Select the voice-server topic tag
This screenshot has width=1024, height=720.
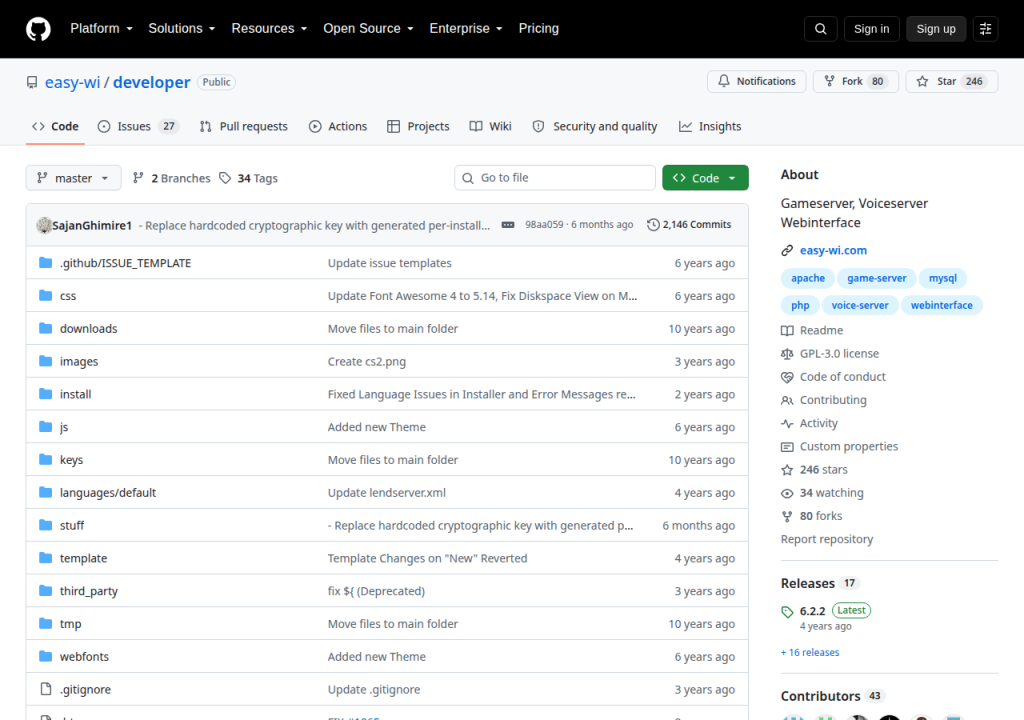[x=859, y=305]
